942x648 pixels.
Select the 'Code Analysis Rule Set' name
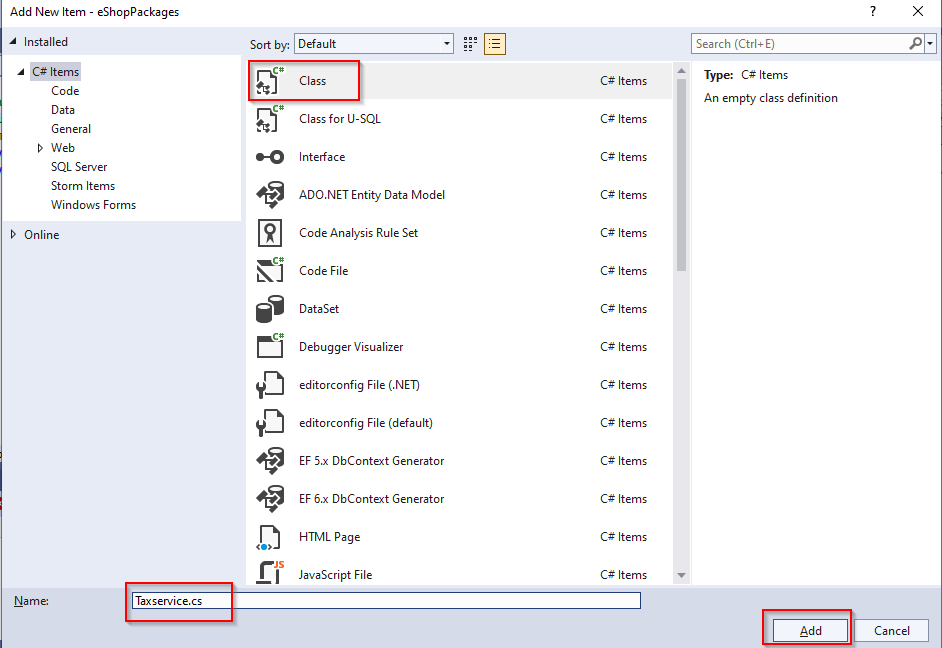[358, 232]
